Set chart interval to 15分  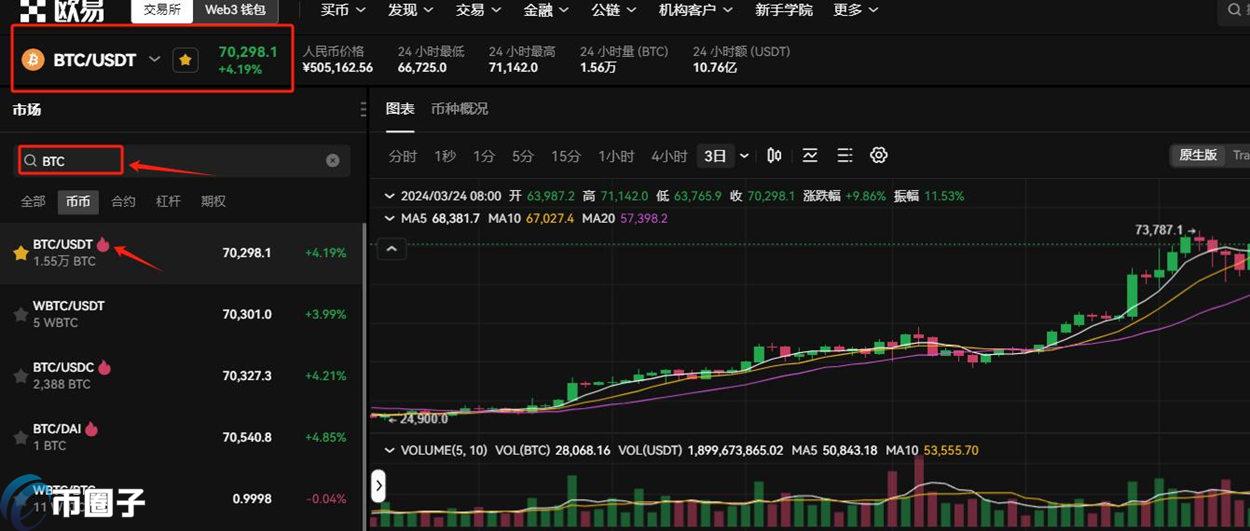[566, 156]
